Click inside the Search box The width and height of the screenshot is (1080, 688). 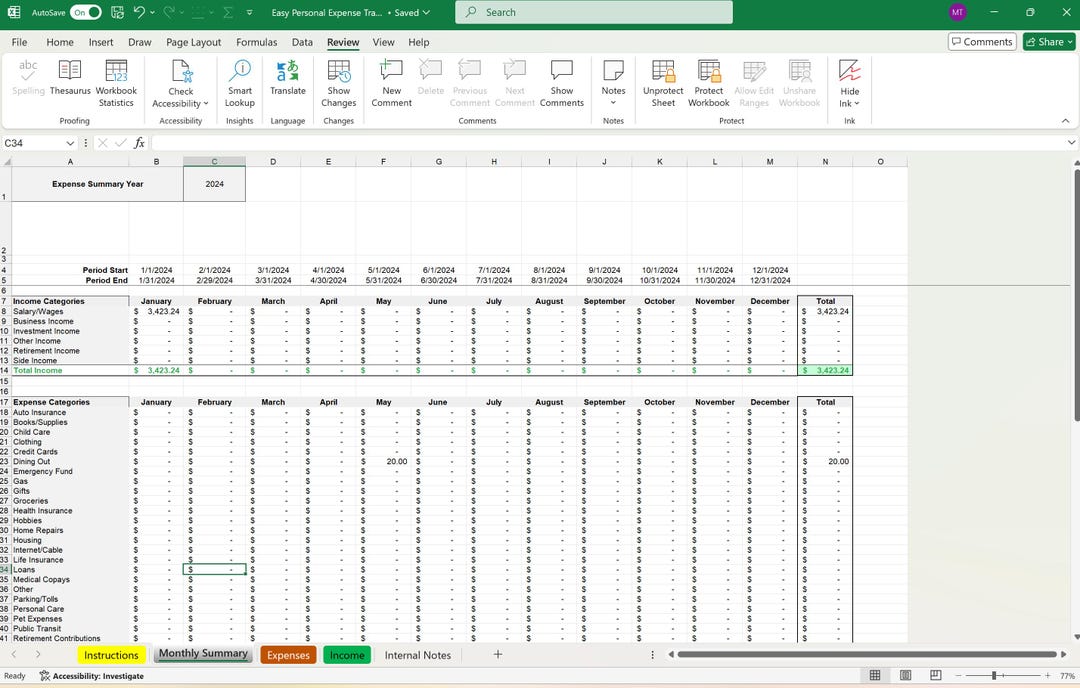[x=593, y=12]
